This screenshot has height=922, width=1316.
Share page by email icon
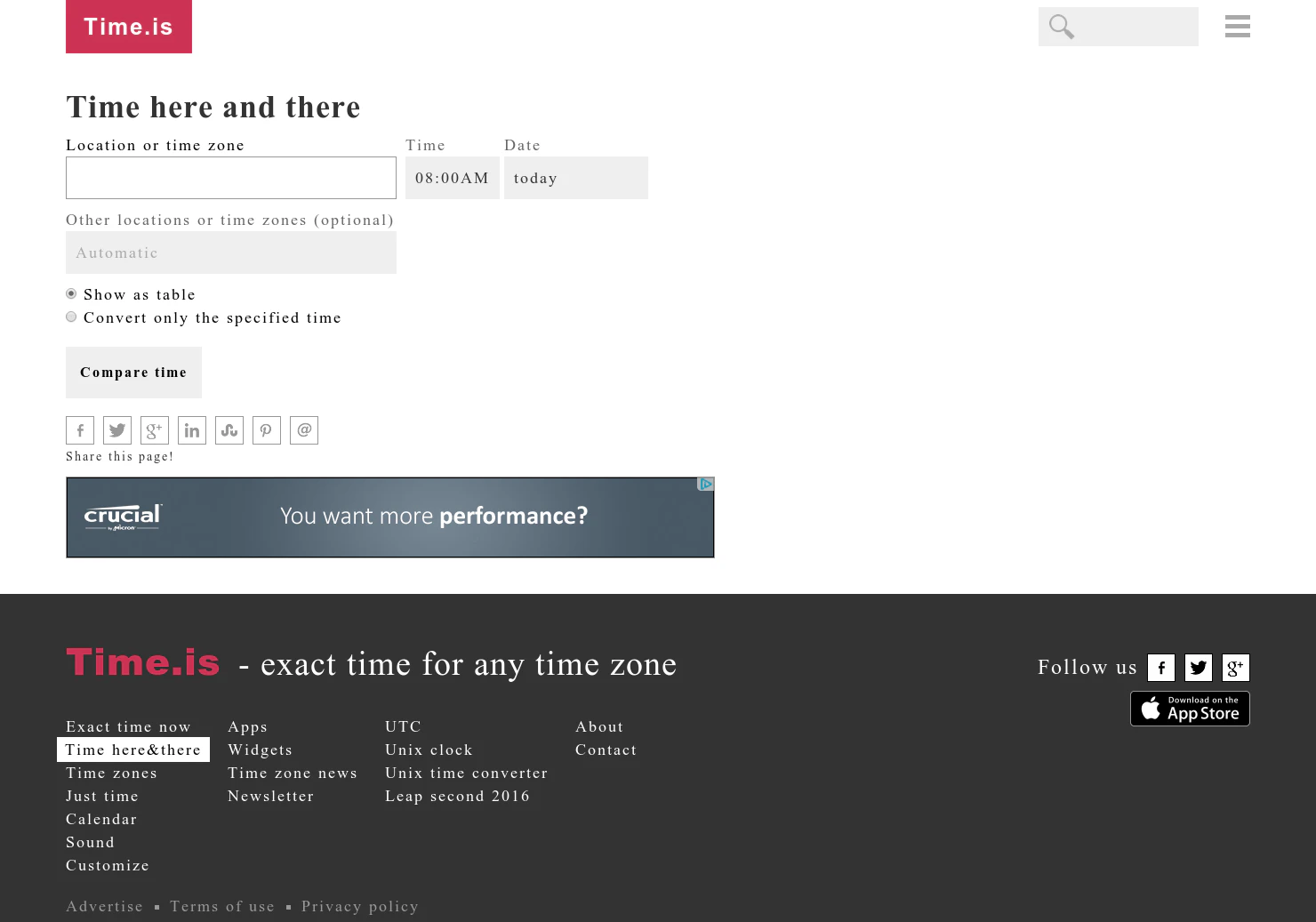click(304, 430)
